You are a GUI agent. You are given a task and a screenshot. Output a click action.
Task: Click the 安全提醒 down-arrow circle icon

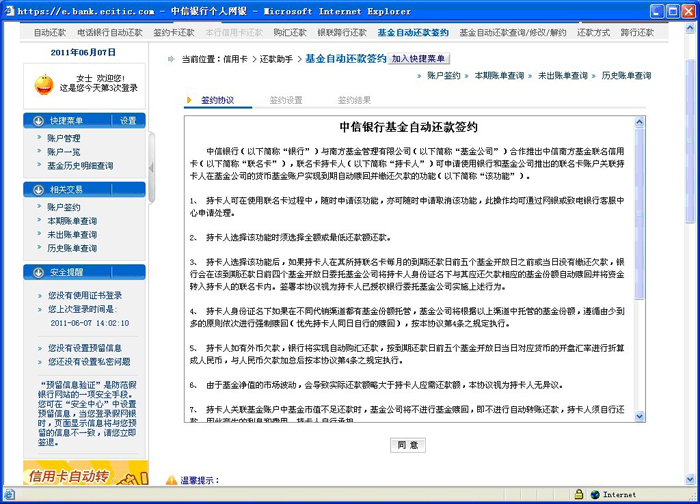coord(39,272)
